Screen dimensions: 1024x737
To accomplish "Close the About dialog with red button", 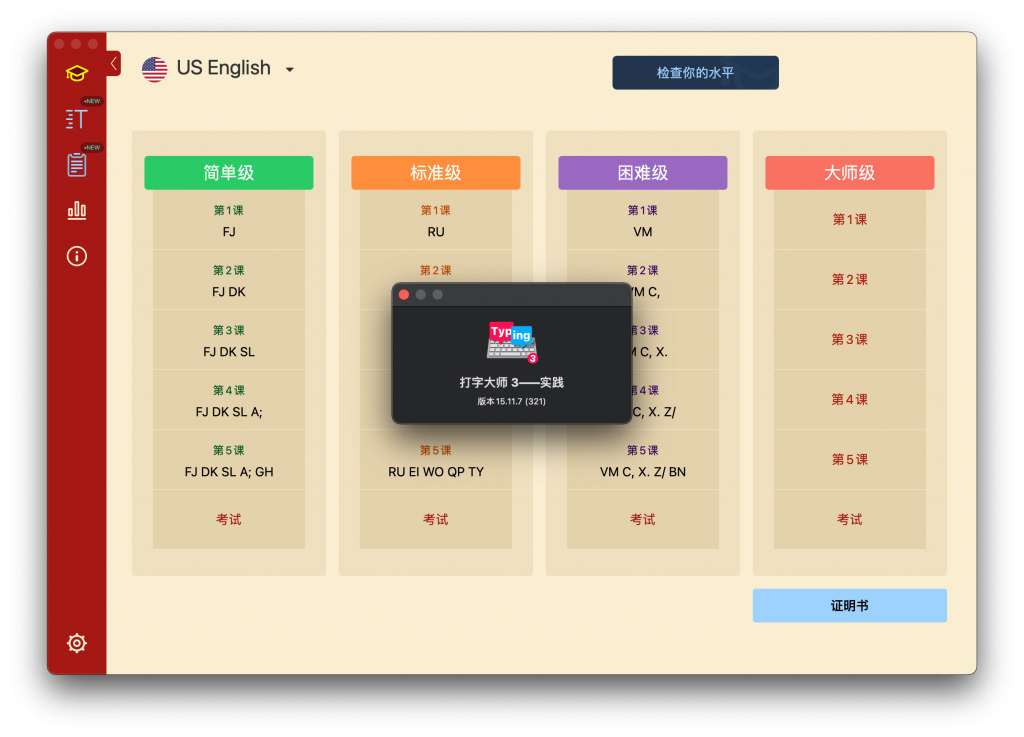I will click(x=404, y=295).
